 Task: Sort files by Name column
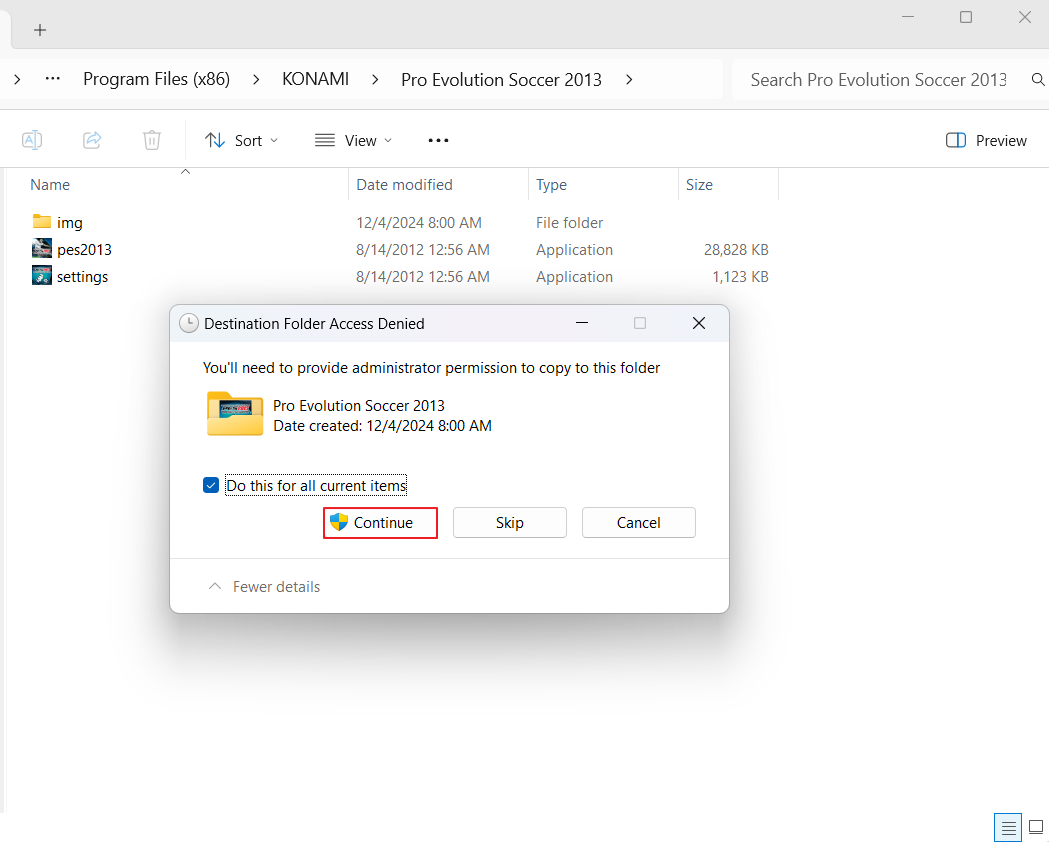[50, 185]
